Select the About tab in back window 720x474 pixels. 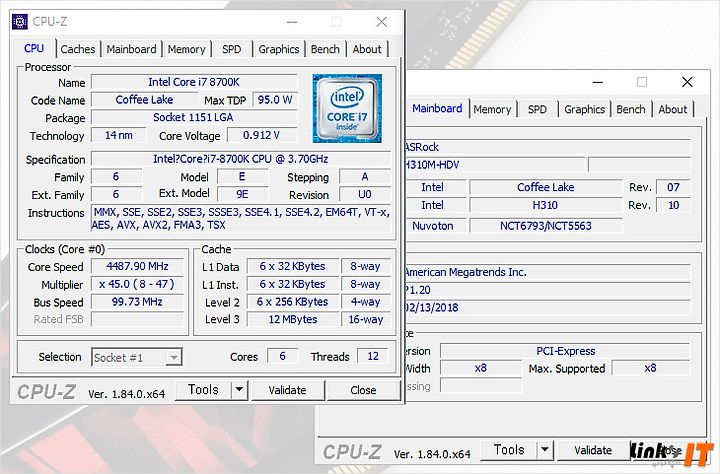(673, 109)
